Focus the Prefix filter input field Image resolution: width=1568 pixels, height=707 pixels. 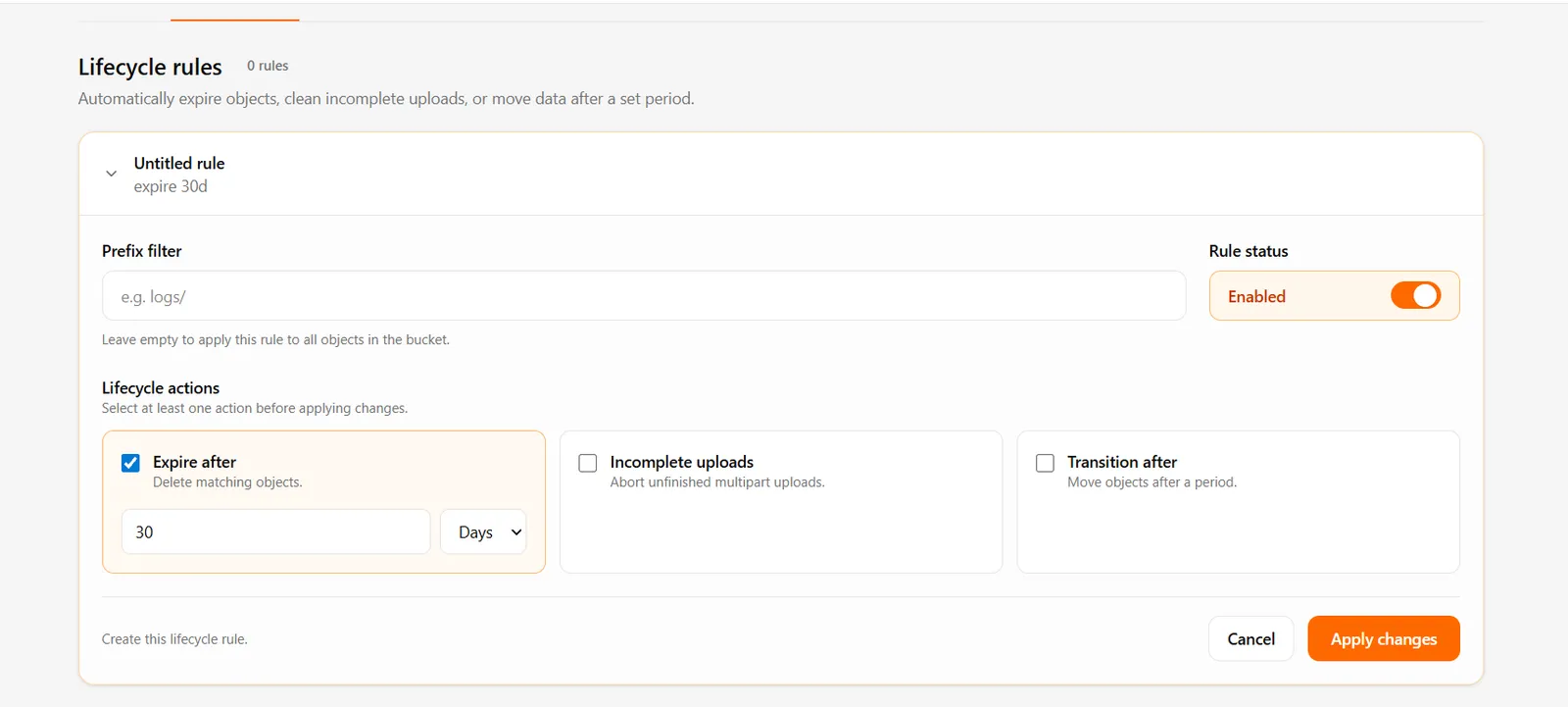(x=644, y=295)
